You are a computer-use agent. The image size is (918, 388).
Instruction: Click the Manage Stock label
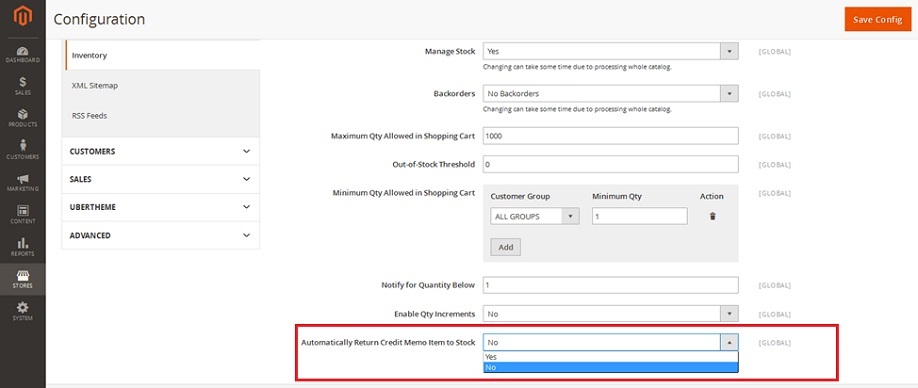(x=450, y=51)
